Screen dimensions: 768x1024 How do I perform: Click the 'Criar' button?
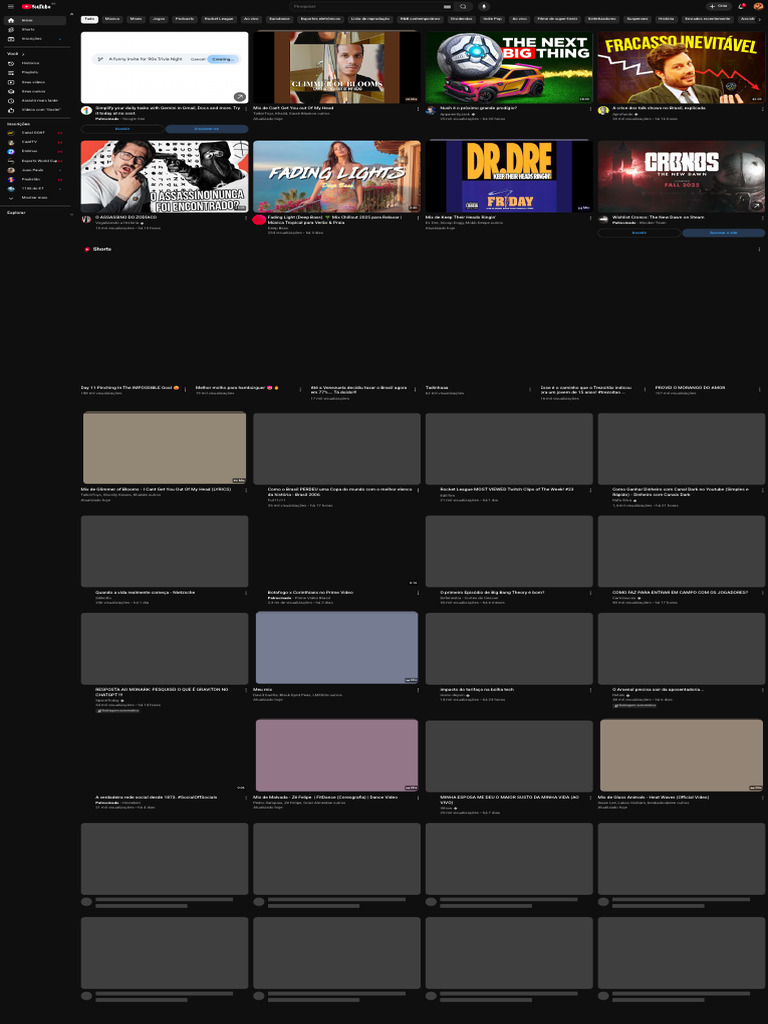point(718,6)
